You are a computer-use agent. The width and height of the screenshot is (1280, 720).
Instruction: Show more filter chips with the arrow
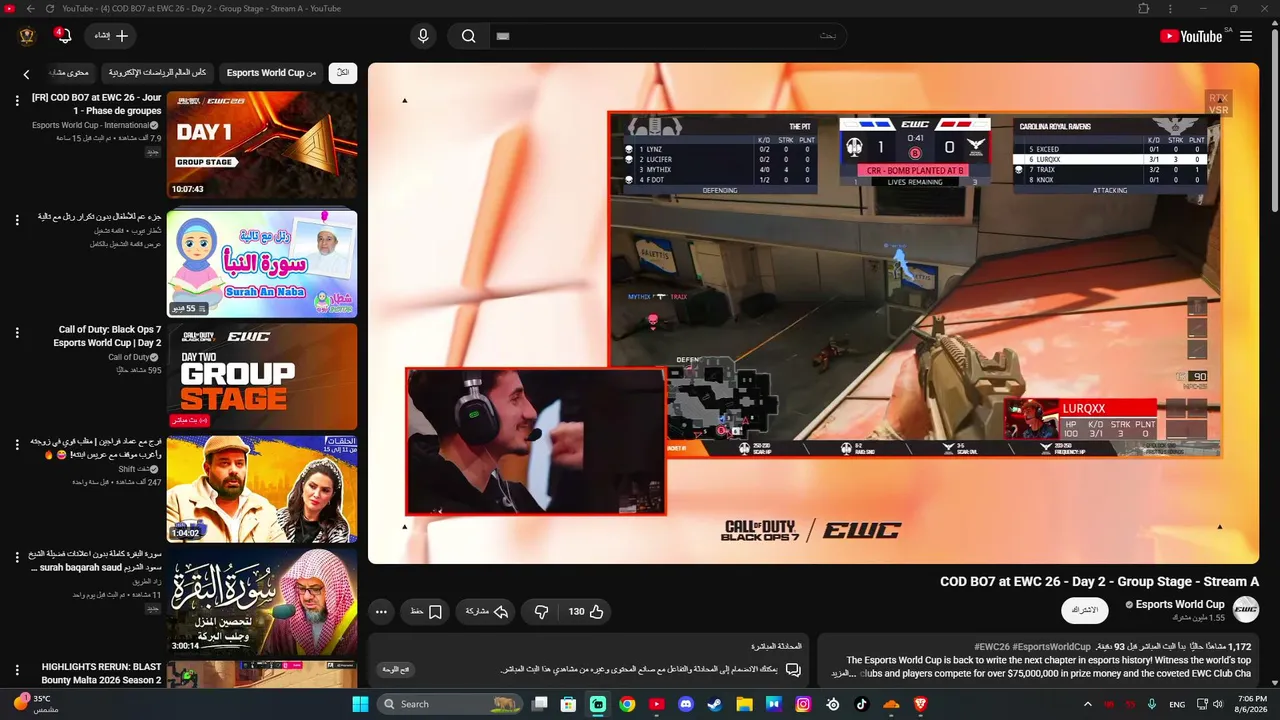point(27,74)
